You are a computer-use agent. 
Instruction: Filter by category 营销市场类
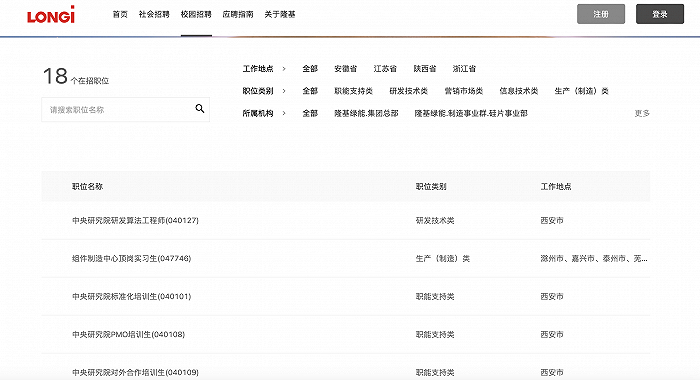(x=463, y=91)
